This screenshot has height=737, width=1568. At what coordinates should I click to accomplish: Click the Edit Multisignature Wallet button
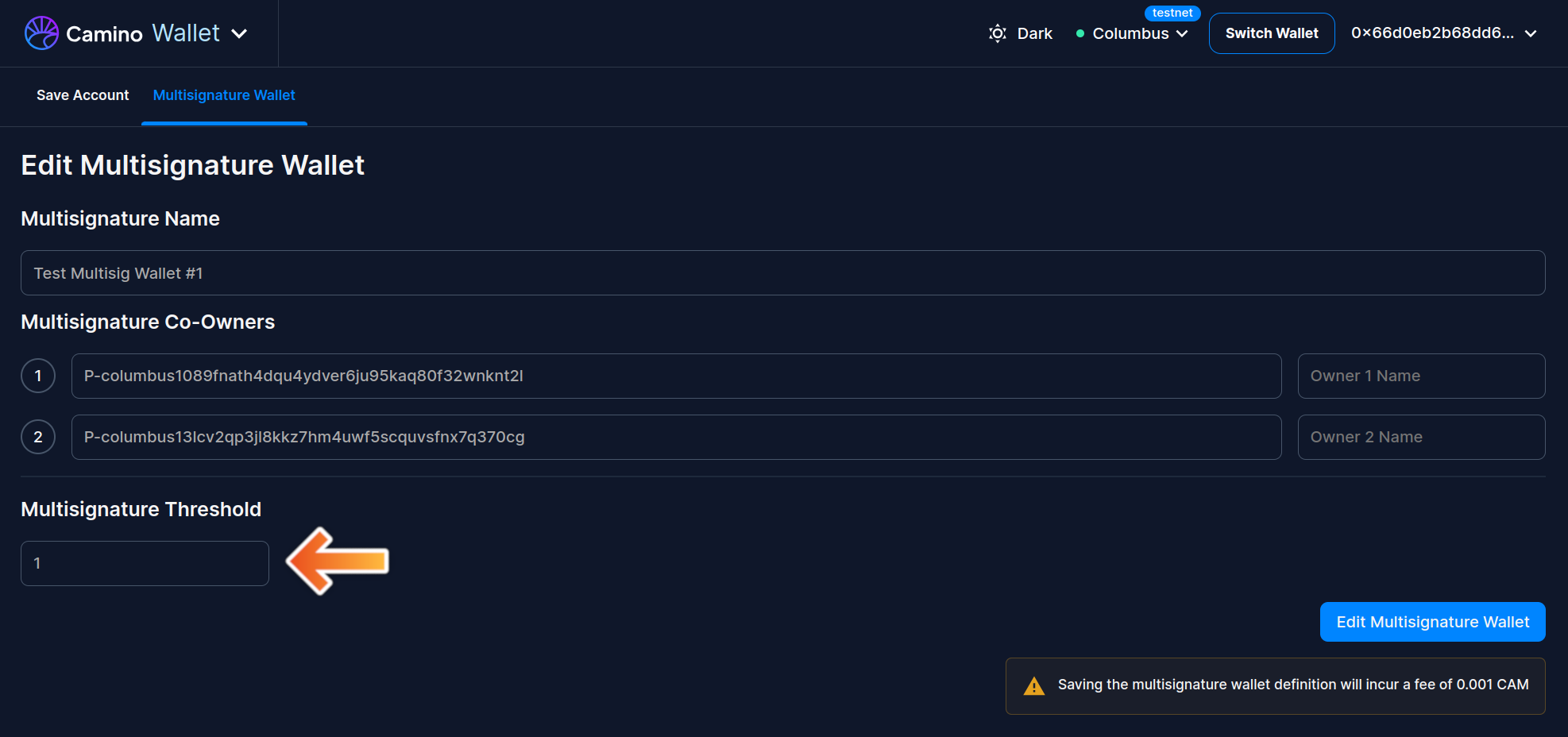click(x=1432, y=622)
